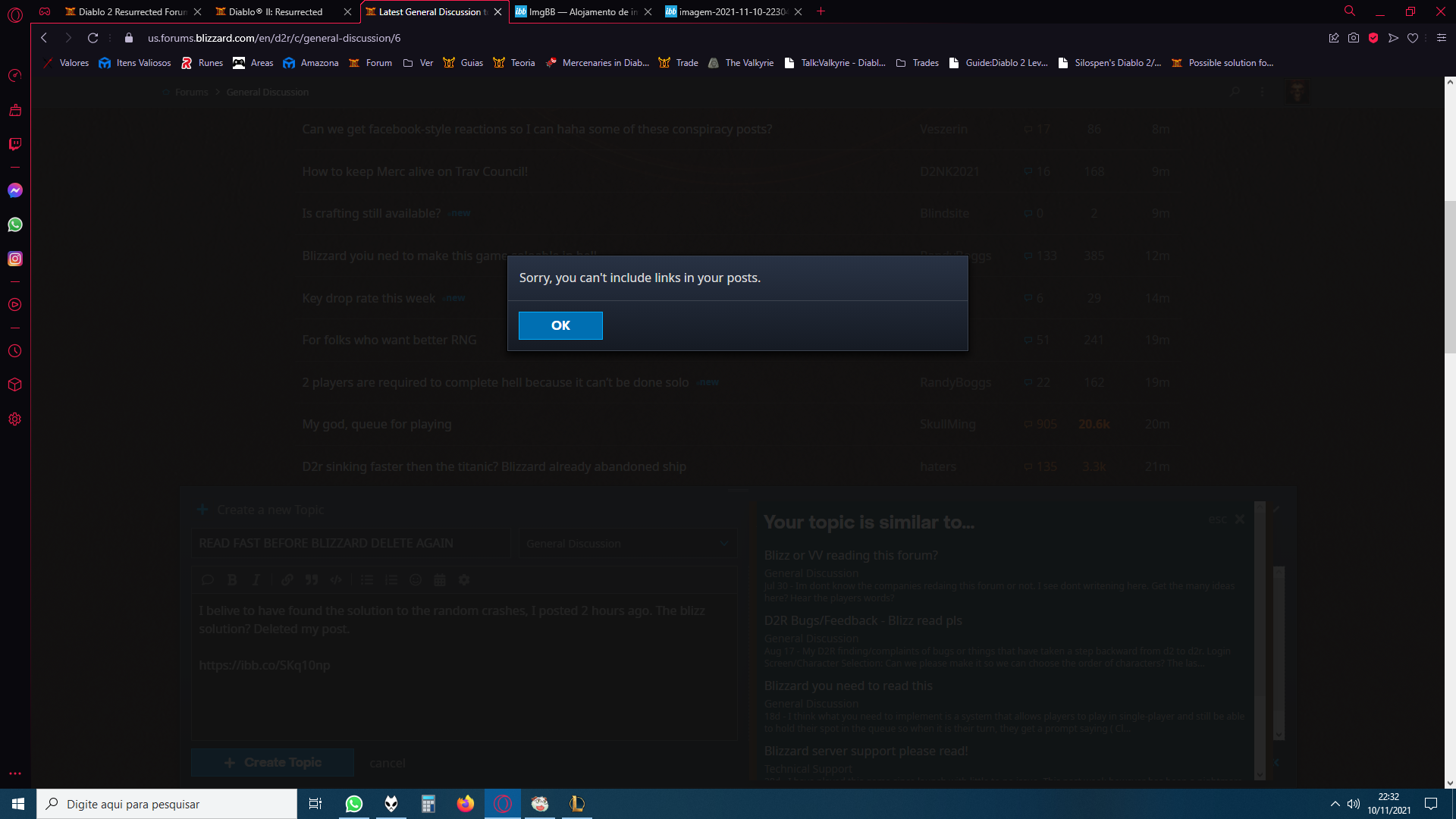The width and height of the screenshot is (1456, 819).
Task: Open Opera sidebar settings gear
Action: [15, 419]
